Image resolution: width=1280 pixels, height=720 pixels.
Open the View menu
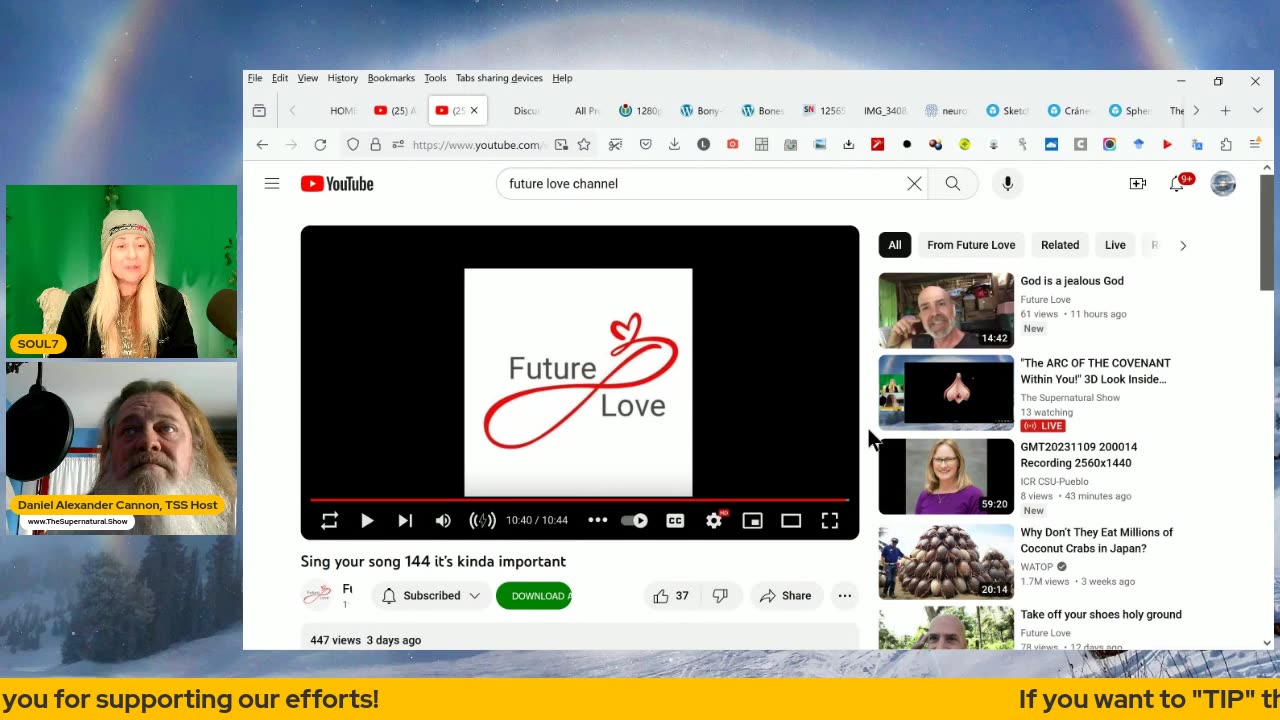[x=308, y=78]
